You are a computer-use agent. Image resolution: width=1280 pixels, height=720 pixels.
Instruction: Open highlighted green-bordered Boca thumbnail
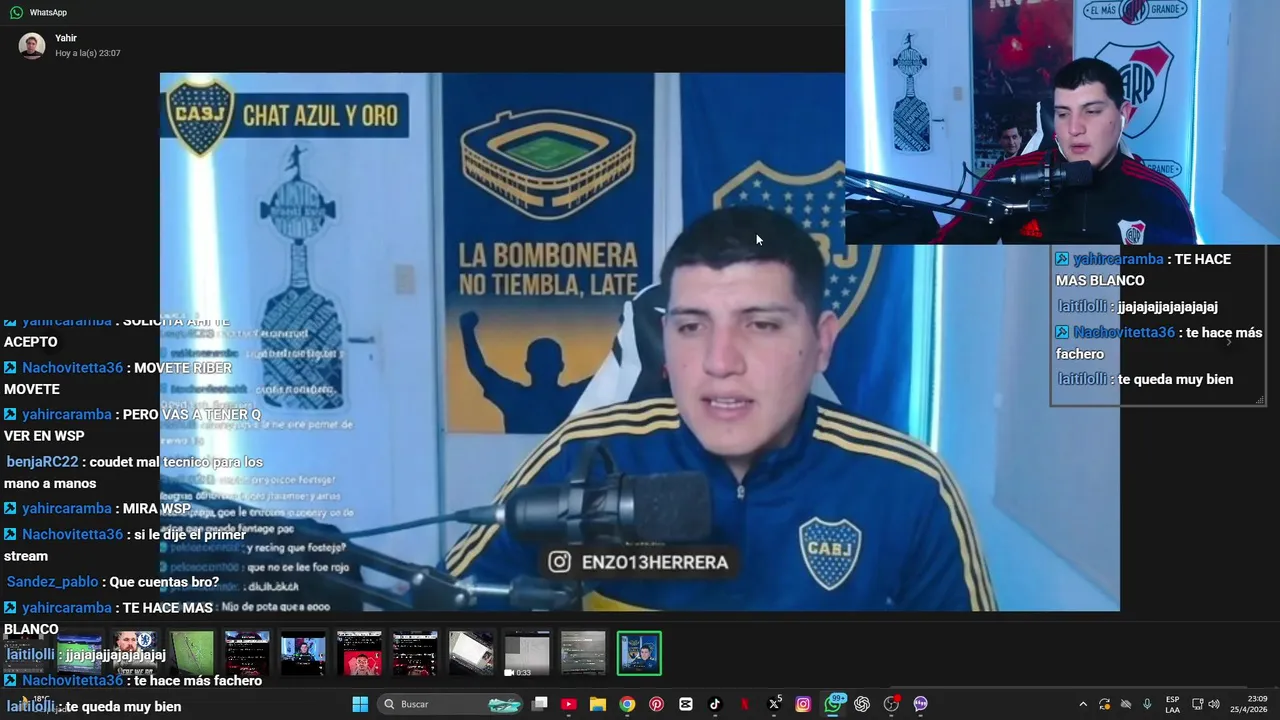tap(639, 653)
